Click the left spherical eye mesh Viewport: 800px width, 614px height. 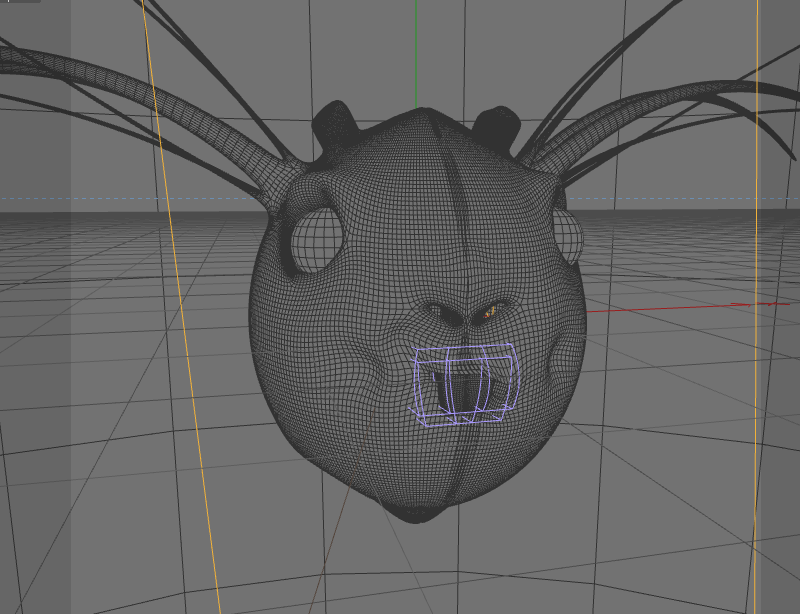pyautogui.click(x=314, y=240)
